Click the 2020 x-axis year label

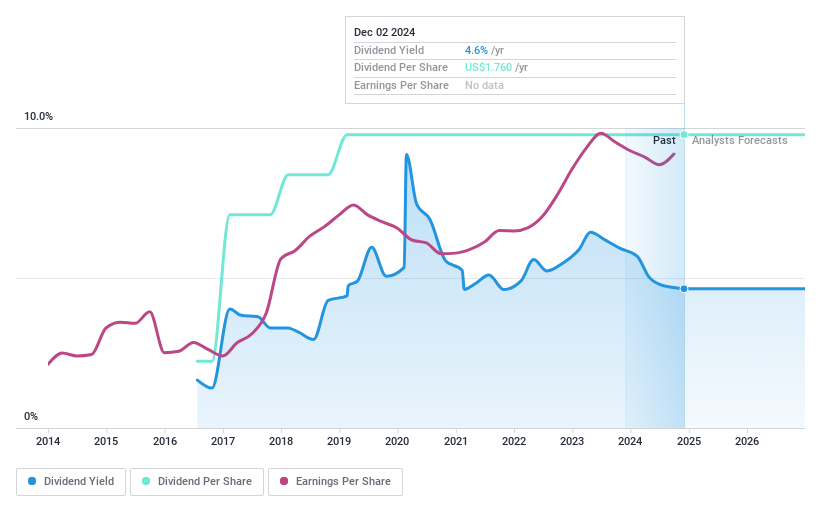point(397,441)
